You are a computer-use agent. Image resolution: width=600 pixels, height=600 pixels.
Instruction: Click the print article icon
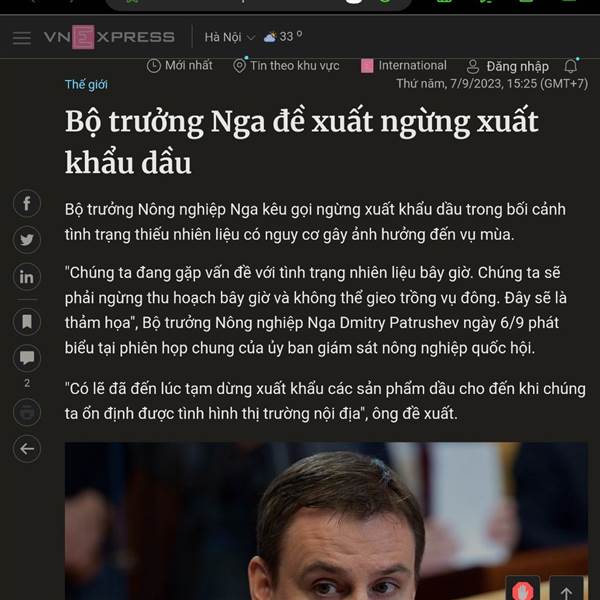click(27, 412)
